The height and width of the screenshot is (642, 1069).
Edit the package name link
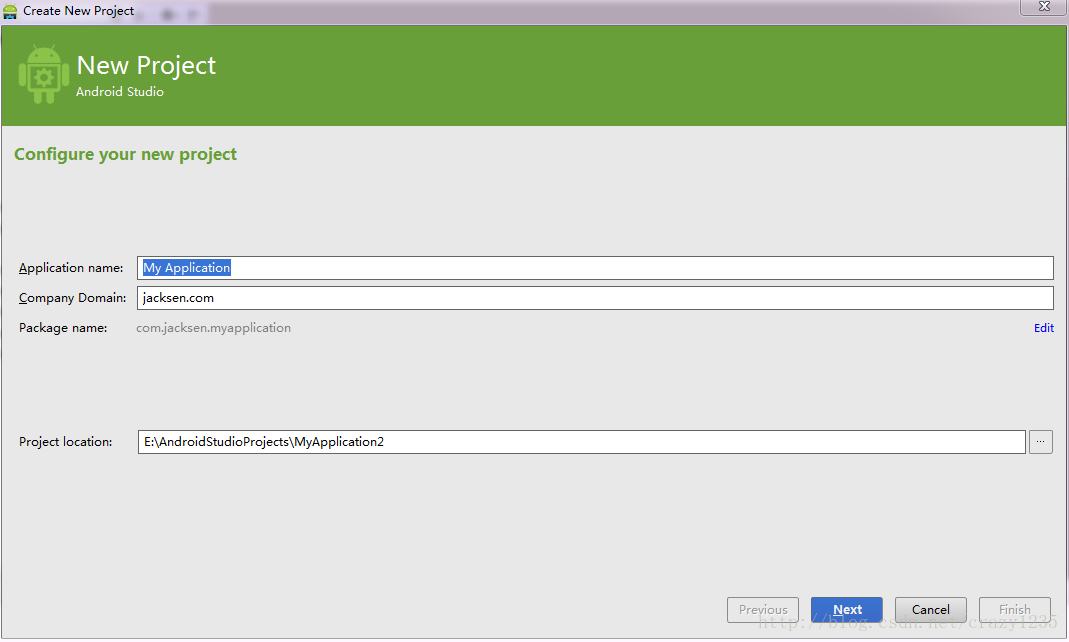pos(1044,328)
